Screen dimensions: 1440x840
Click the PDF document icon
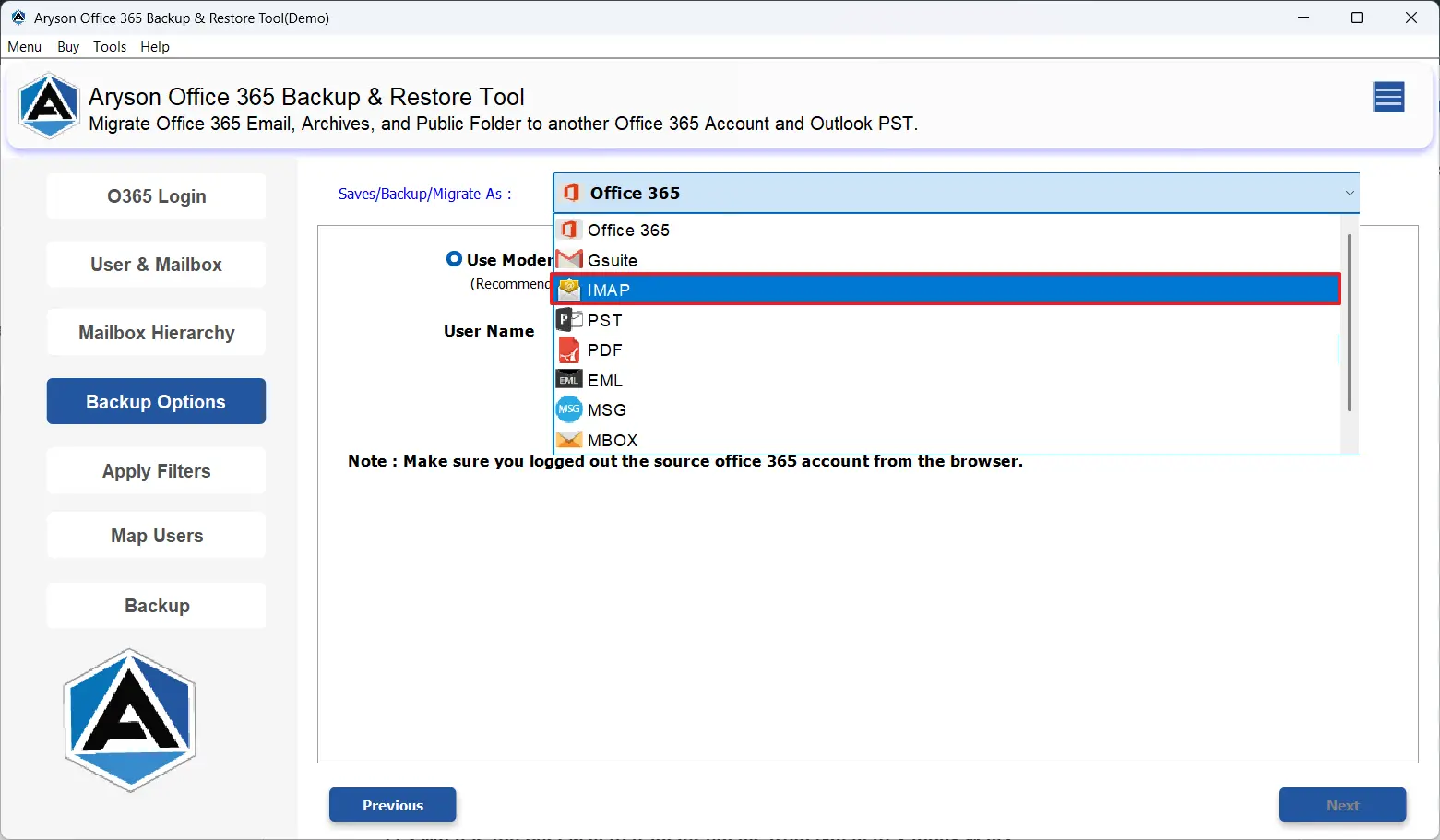(x=569, y=349)
